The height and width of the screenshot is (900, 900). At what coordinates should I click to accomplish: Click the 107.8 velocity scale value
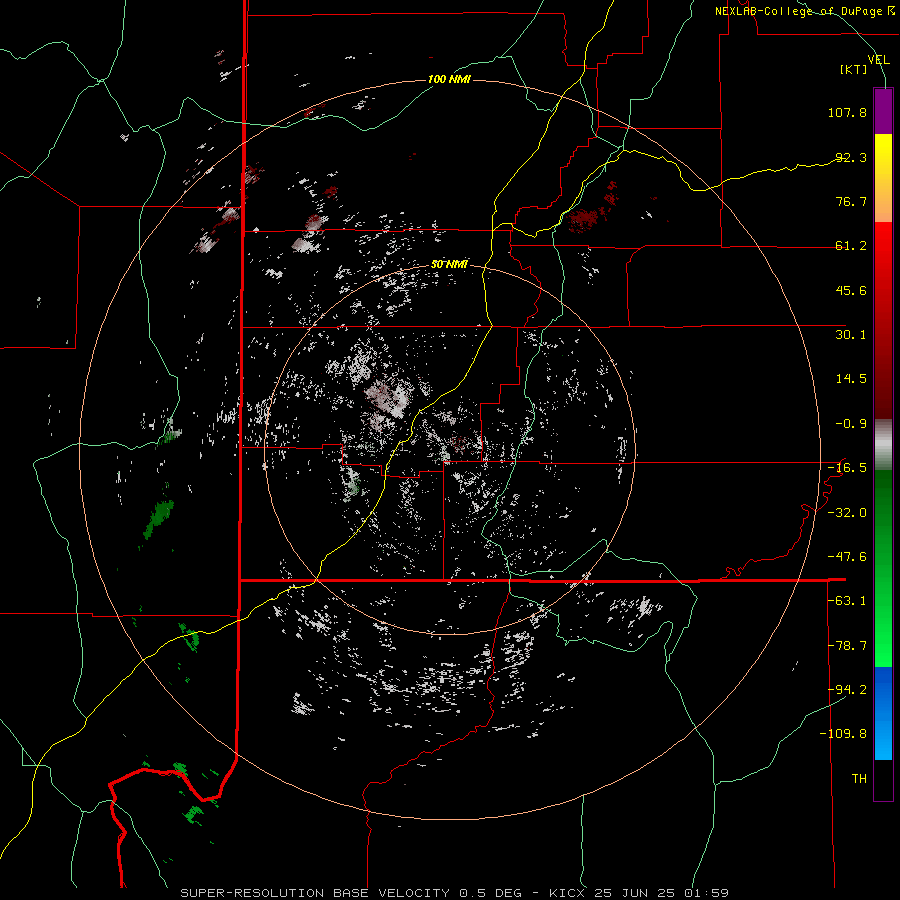(x=847, y=112)
